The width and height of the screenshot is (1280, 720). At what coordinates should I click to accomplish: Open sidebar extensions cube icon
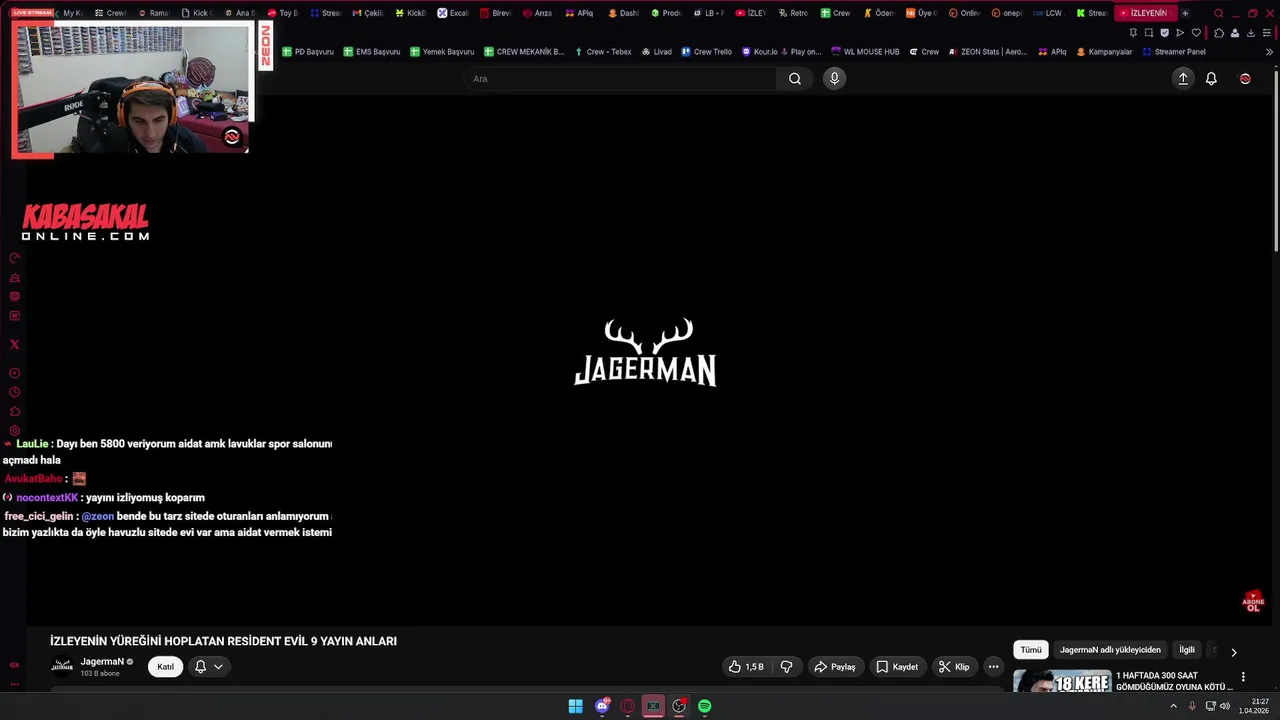[14, 411]
